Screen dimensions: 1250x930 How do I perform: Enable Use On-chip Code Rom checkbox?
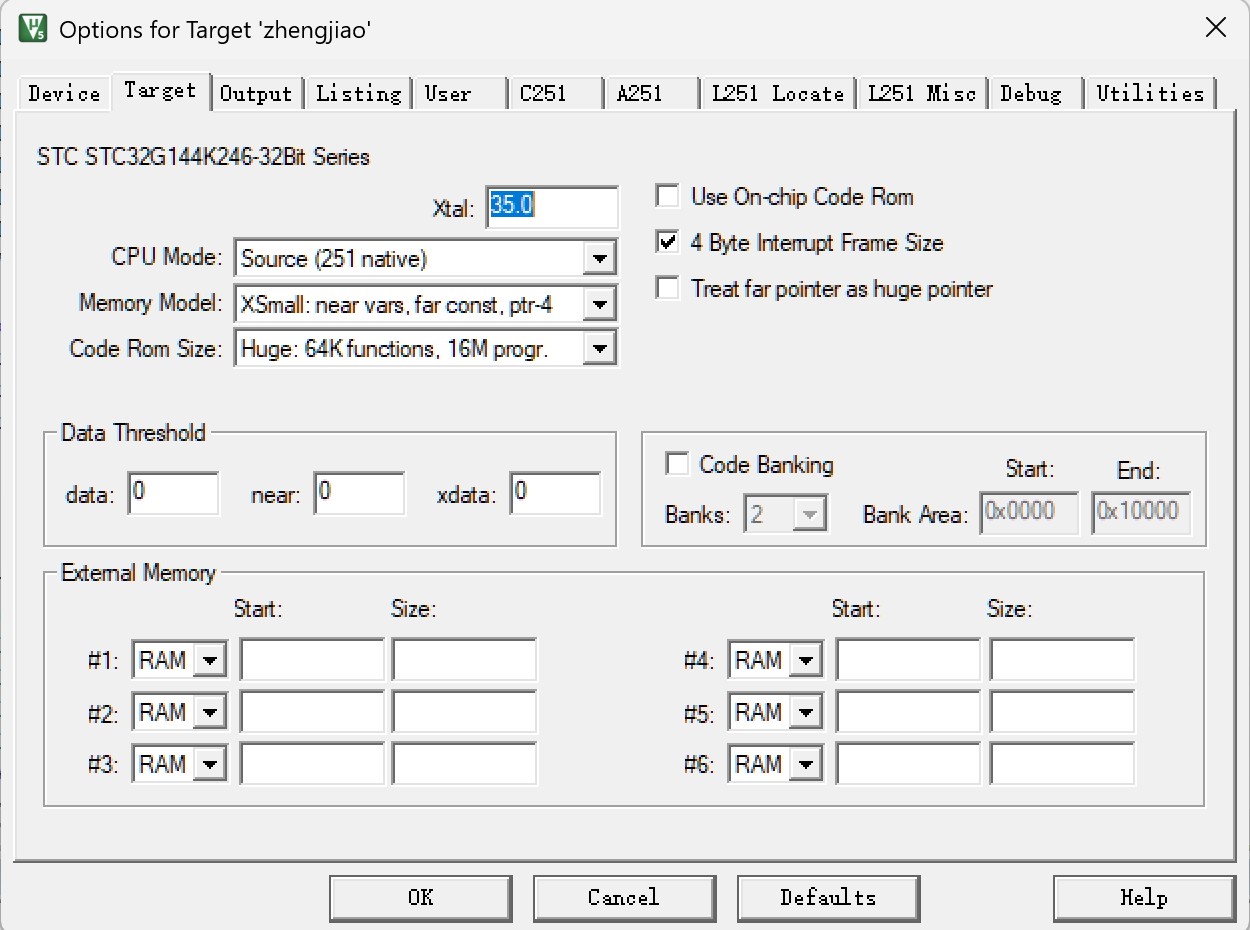click(667, 196)
